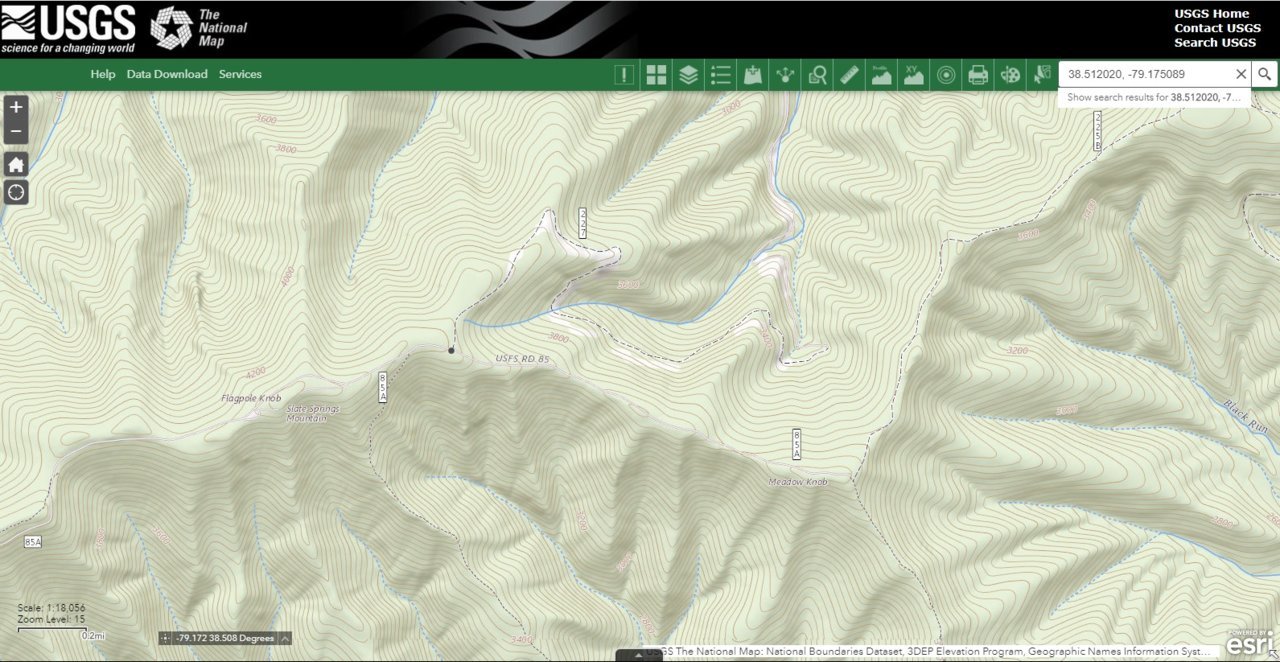Clear the coordinate search box text
This screenshot has height=662, width=1280.
[1241, 74]
